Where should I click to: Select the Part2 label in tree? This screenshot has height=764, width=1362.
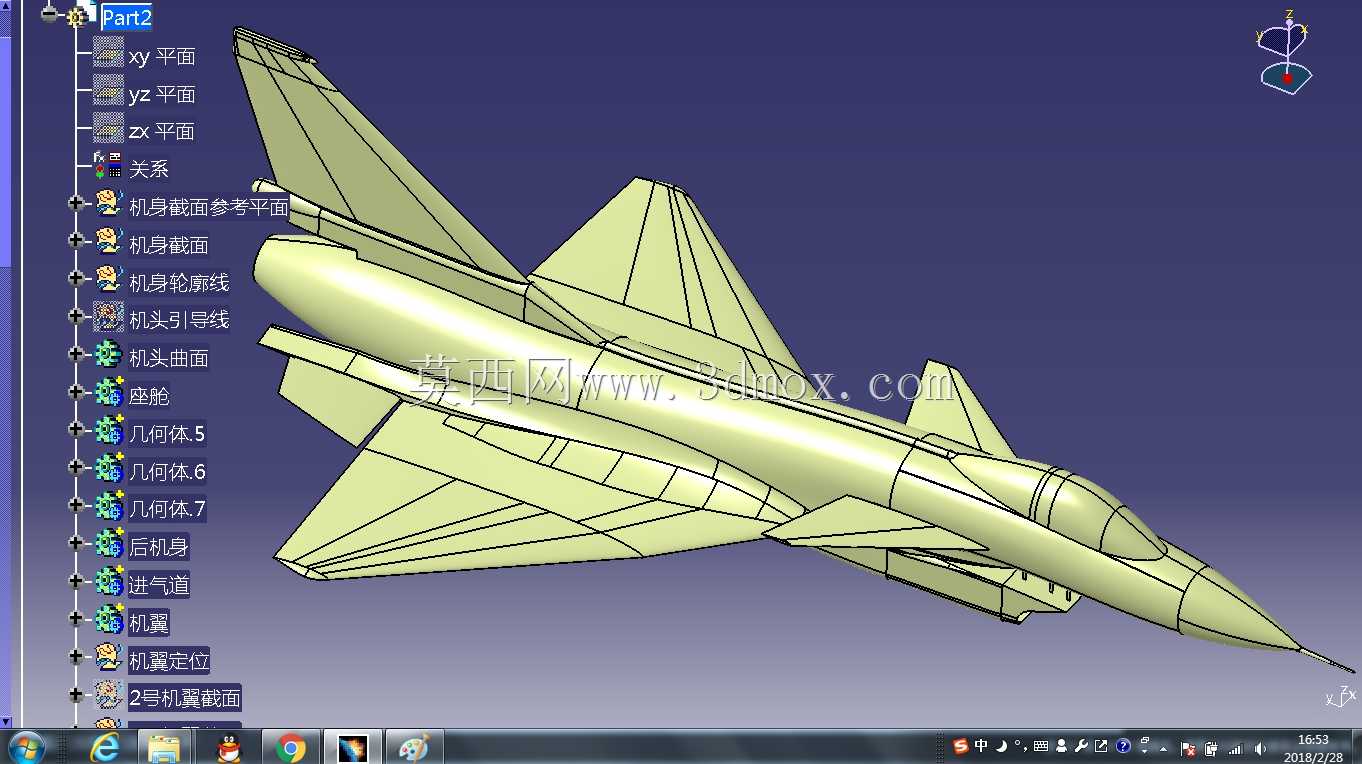pyautogui.click(x=127, y=17)
